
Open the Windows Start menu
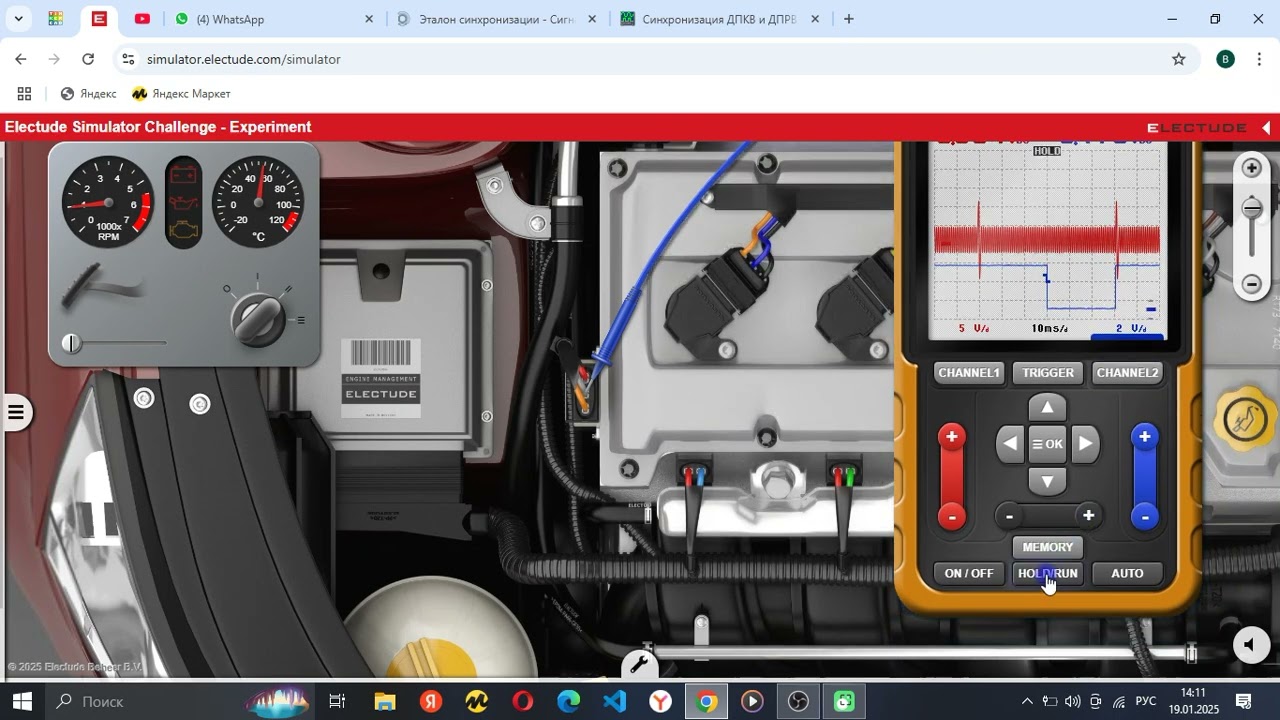click(x=22, y=701)
